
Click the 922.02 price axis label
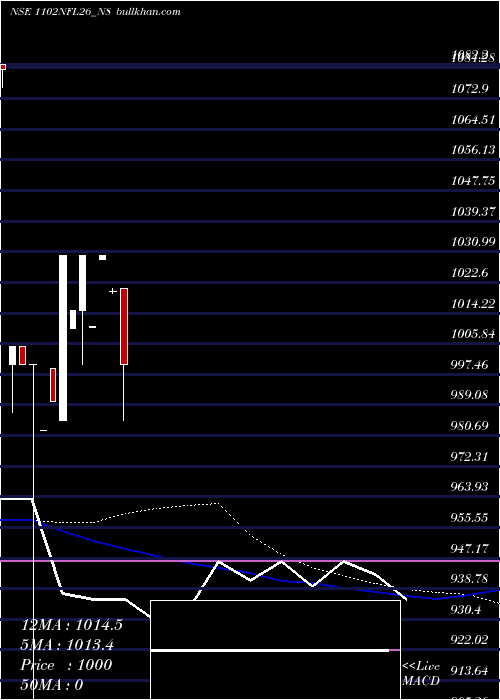[x=471, y=640]
